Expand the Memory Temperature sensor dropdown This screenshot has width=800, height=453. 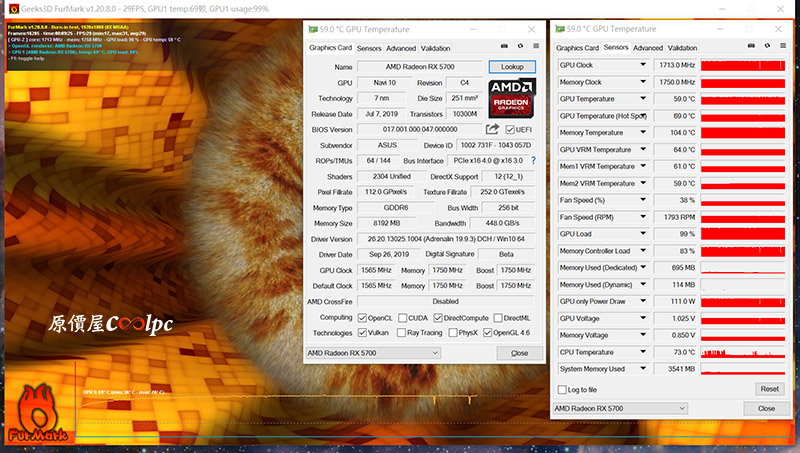(x=643, y=132)
